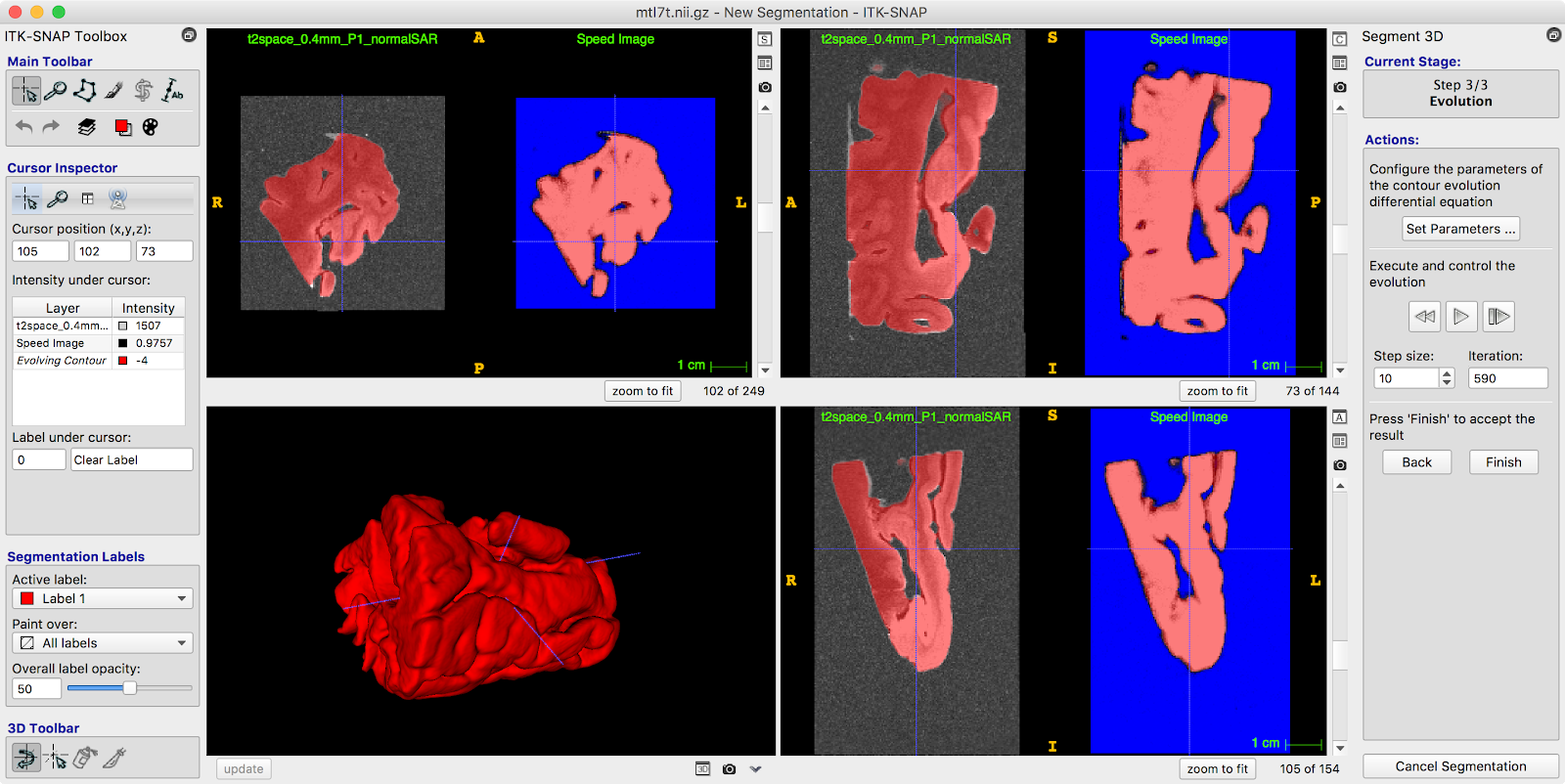Click the cursor Z position field showing 73
Viewport: 1565px width, 784px height.
164,251
